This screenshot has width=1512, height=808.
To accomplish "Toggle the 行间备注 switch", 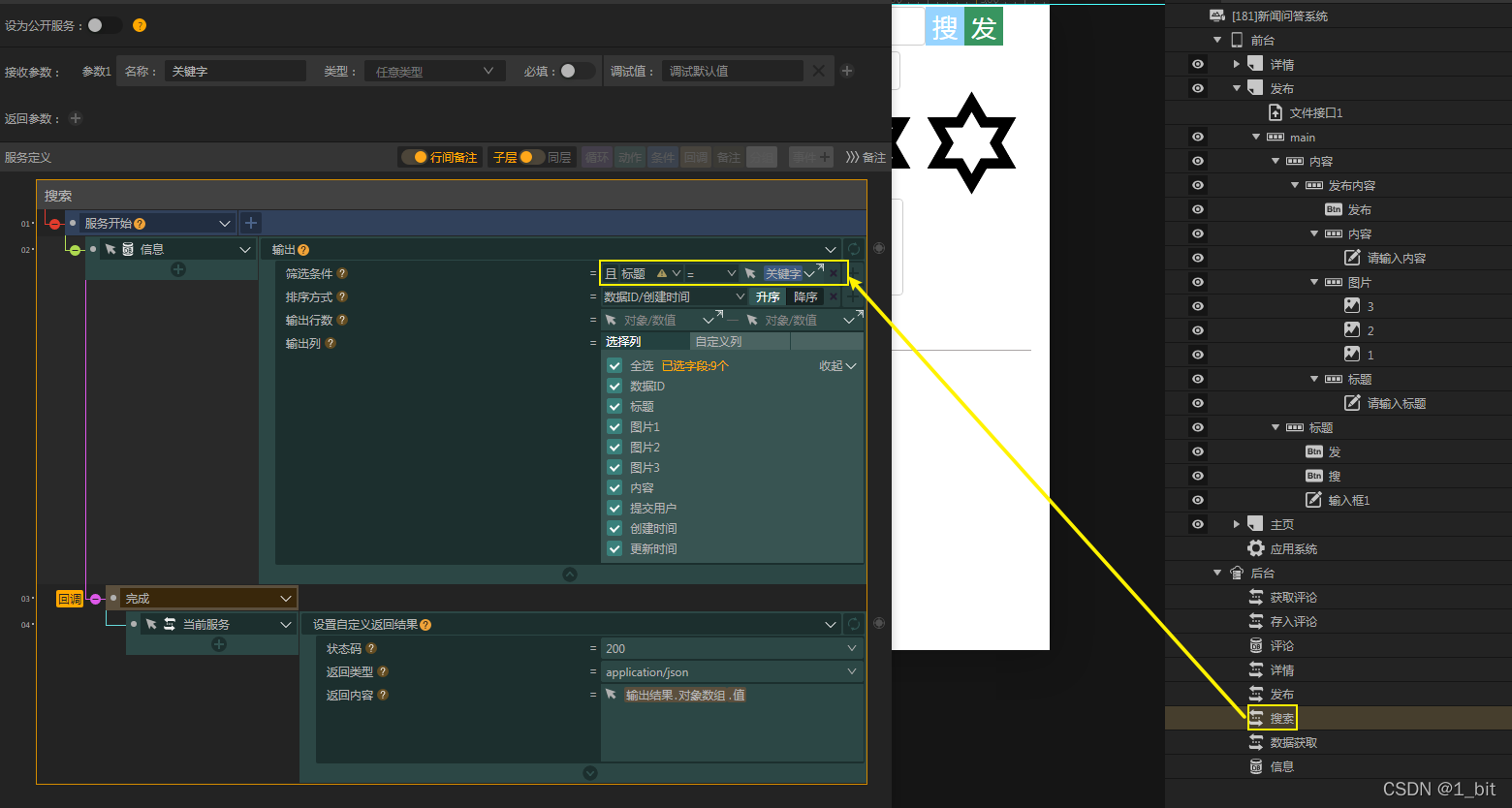I will tap(415, 157).
